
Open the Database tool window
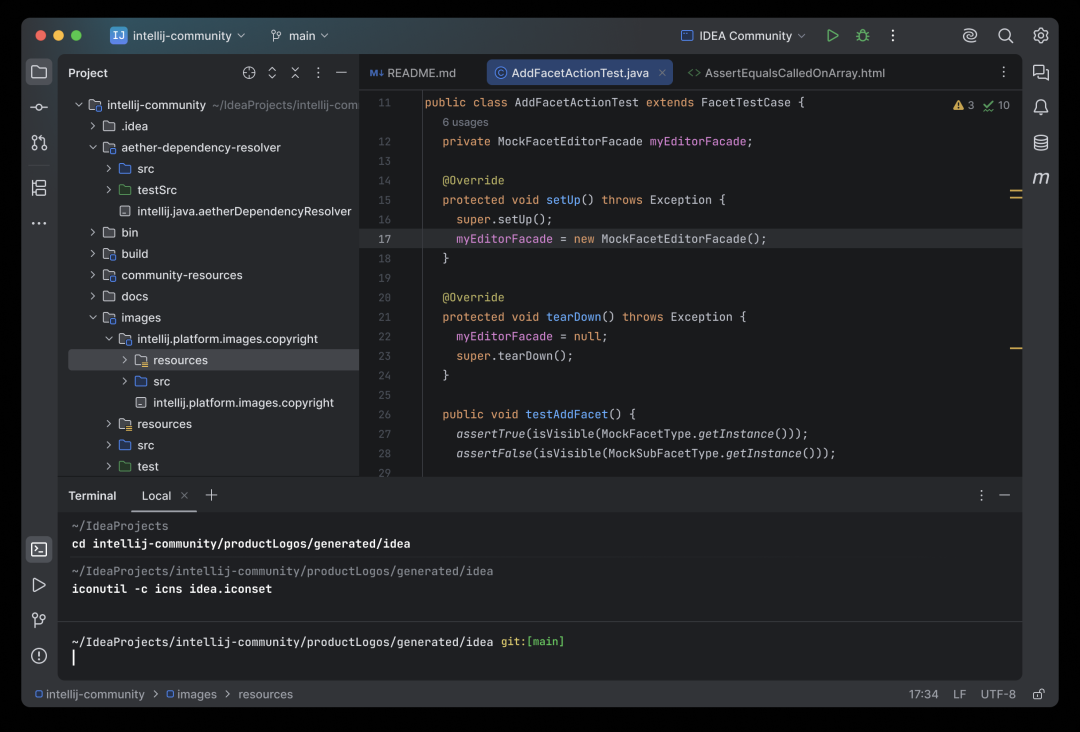tap(1041, 143)
